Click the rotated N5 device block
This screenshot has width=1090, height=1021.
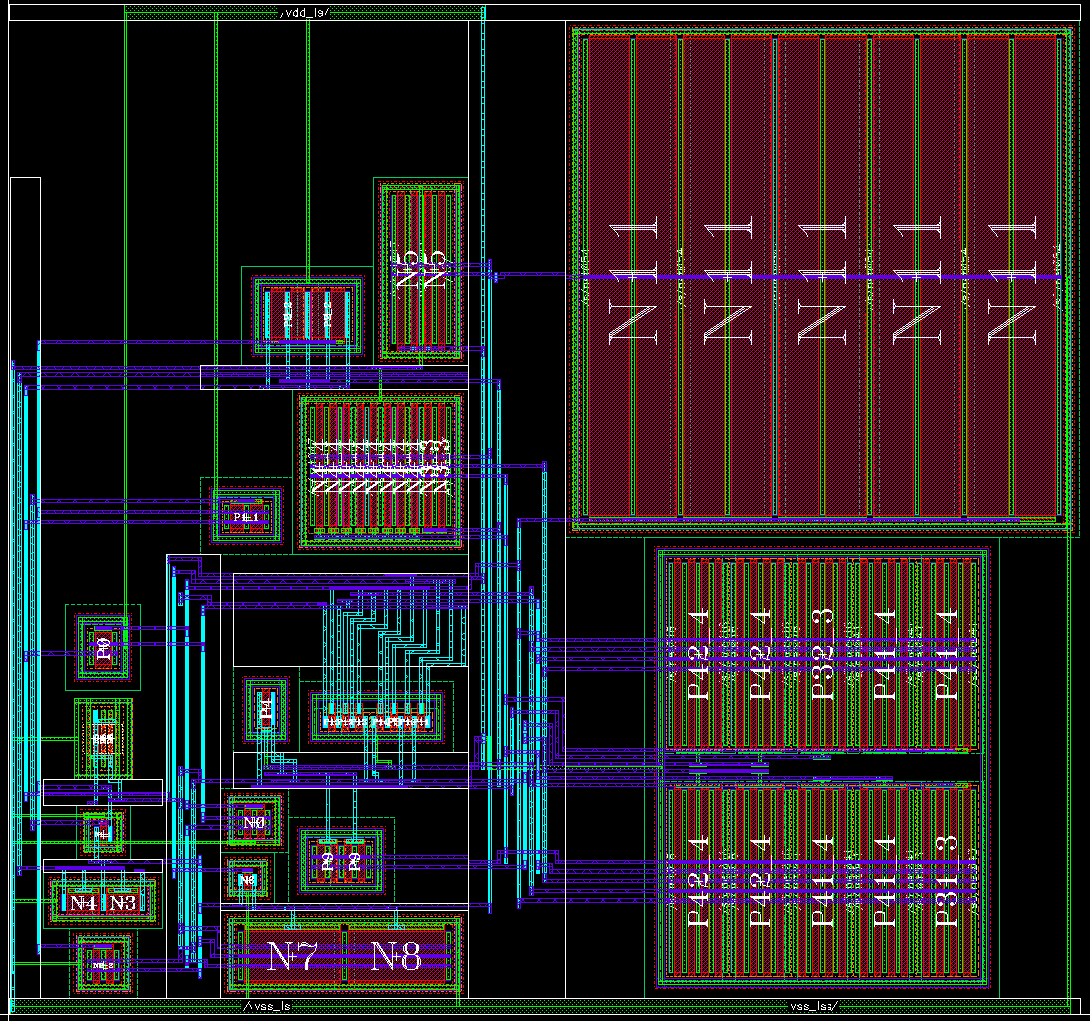coord(420,271)
